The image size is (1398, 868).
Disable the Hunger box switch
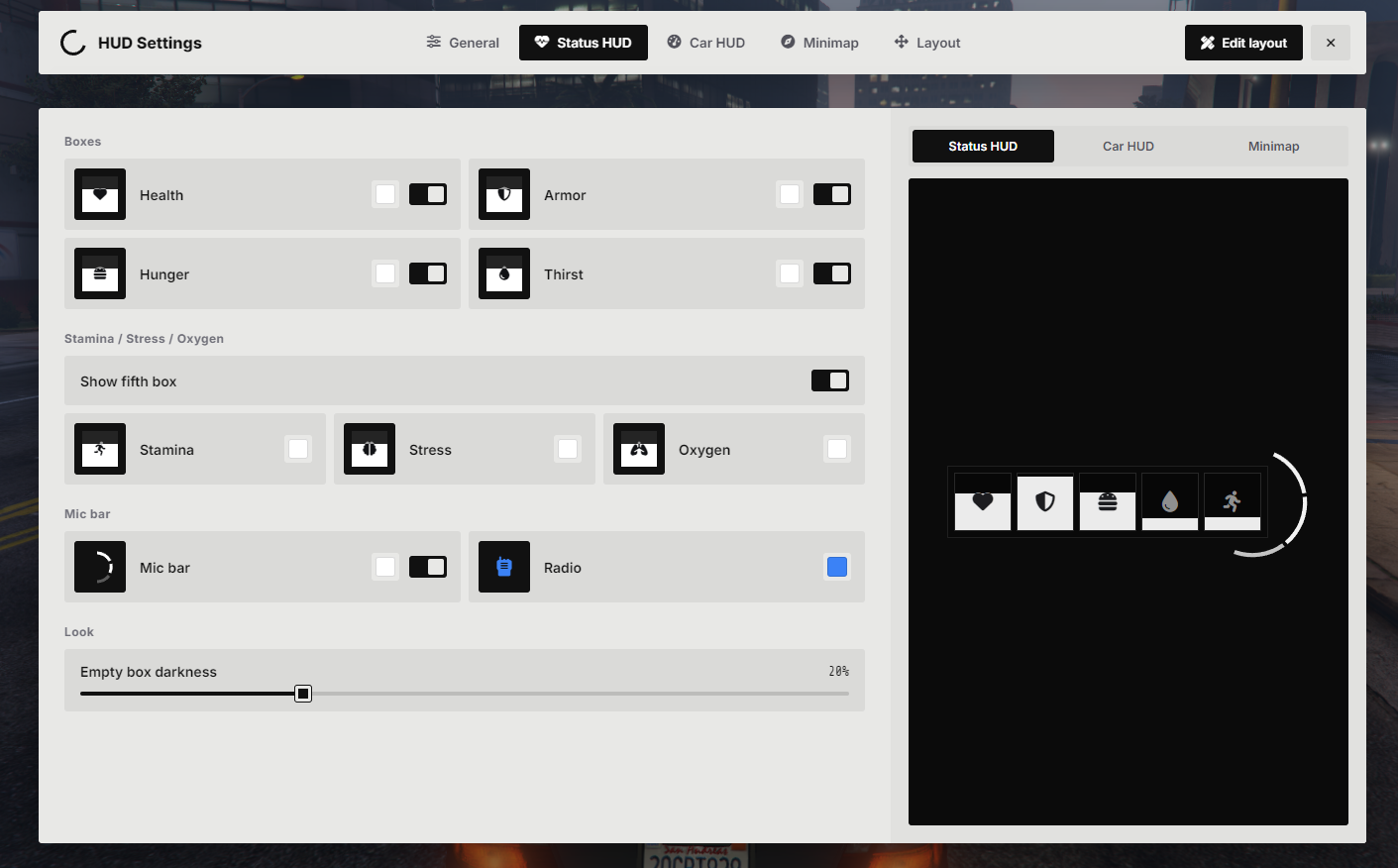(x=428, y=273)
